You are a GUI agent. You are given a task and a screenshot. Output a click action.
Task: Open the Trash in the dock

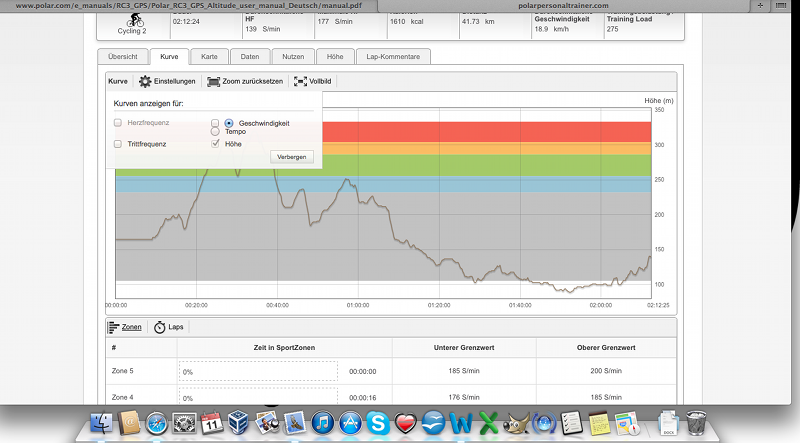[698, 422]
